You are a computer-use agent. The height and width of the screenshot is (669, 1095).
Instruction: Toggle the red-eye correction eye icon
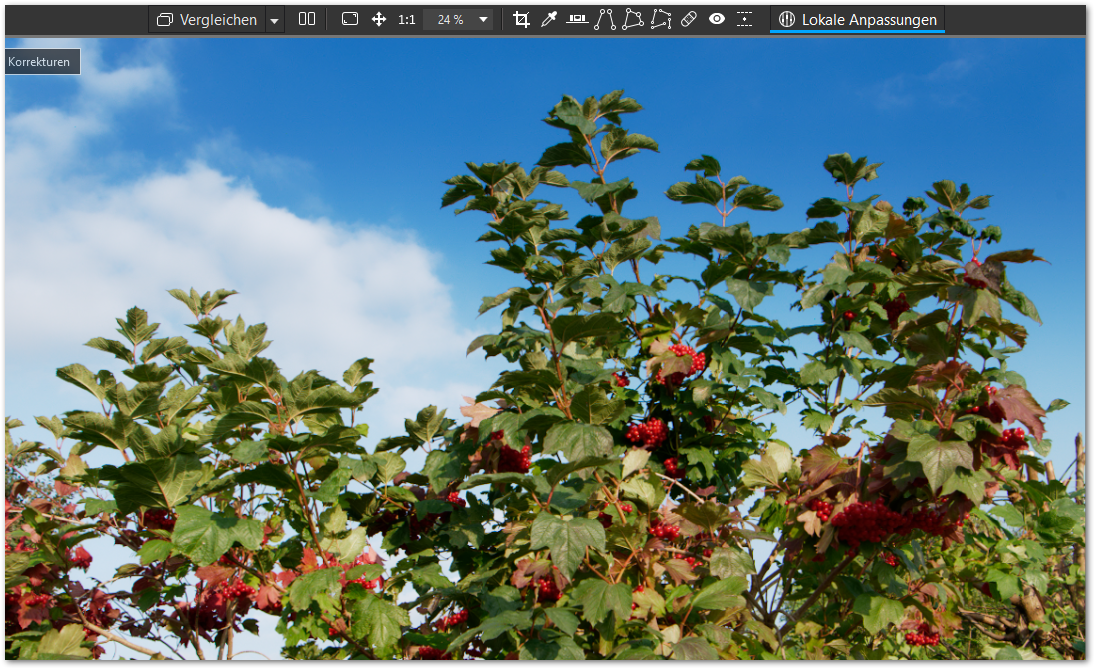[717, 19]
